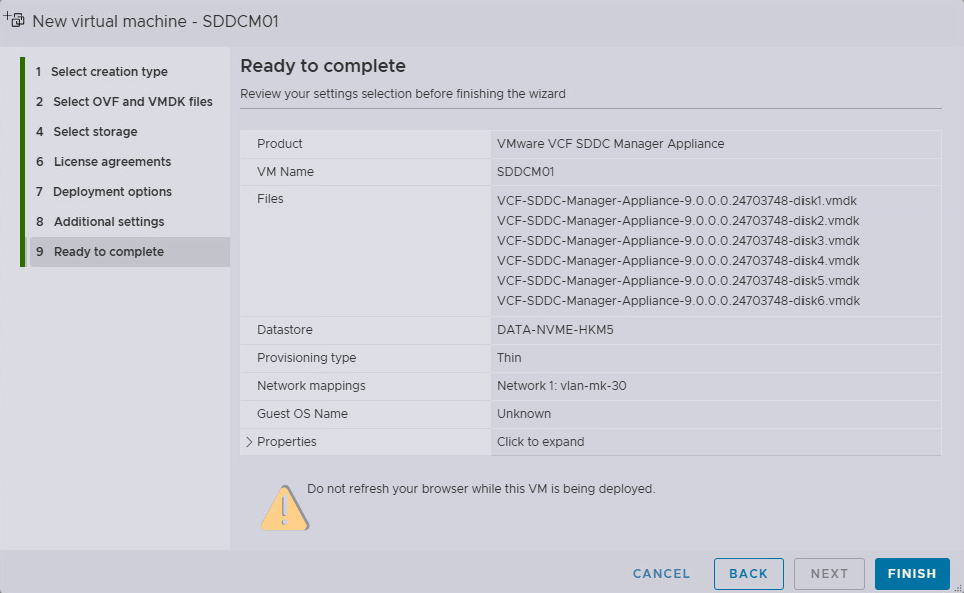Screen dimensions: 964x593
Task: Click the disk6.vmdk file entry
Action: 677,301
